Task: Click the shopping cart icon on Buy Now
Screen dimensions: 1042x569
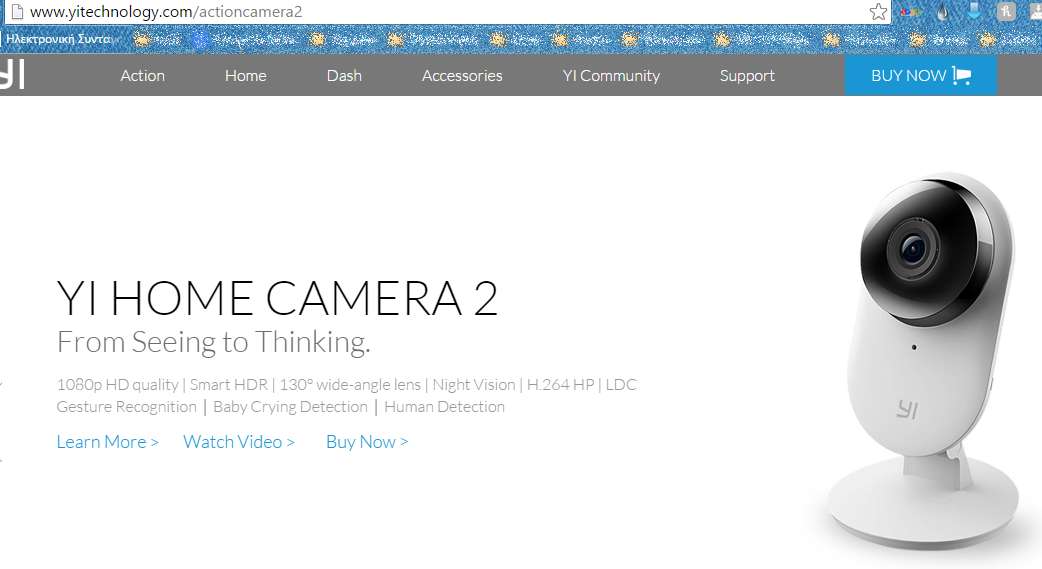Action: 962,76
